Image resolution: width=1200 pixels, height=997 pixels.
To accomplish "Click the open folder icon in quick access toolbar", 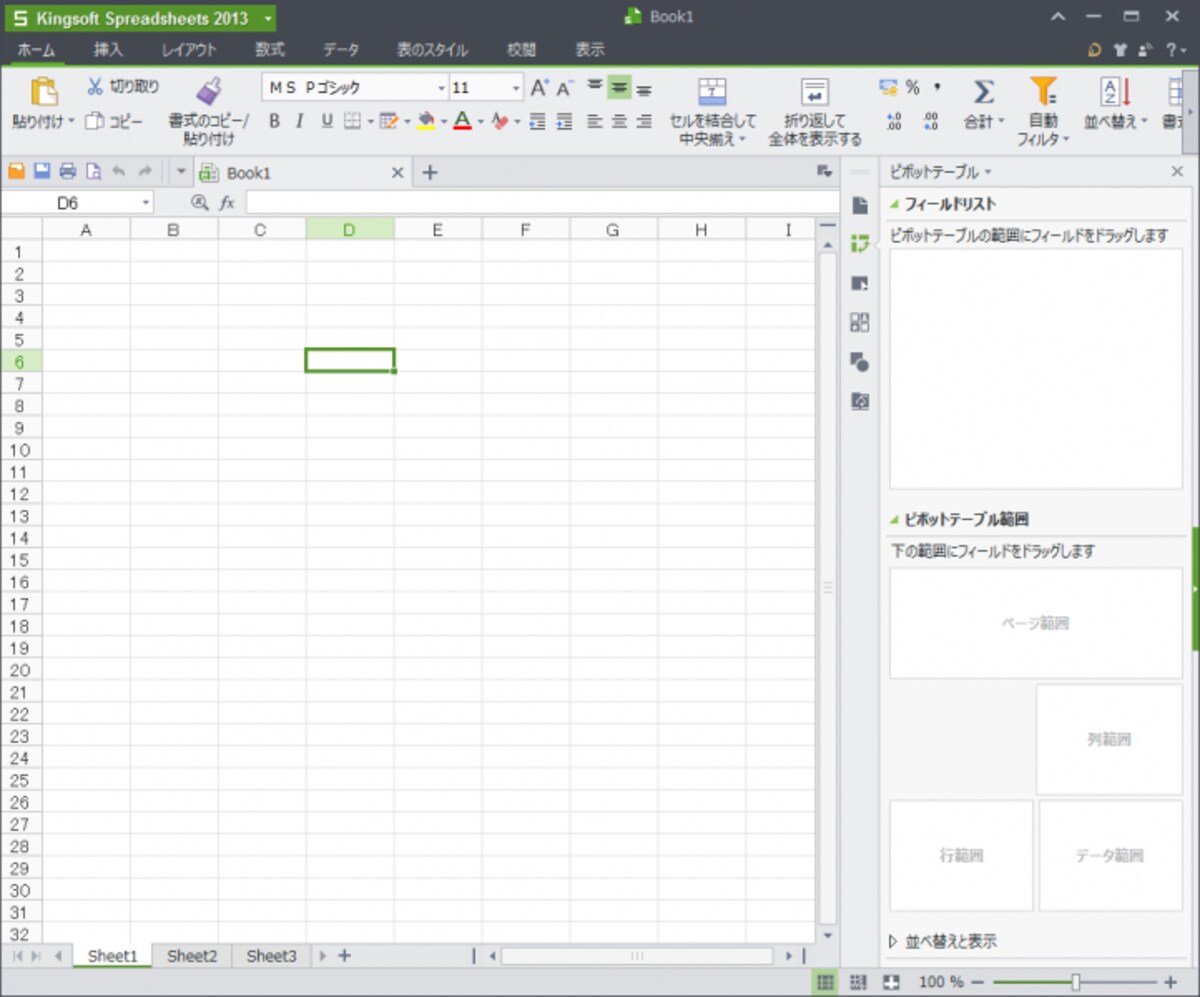I will tap(16, 172).
